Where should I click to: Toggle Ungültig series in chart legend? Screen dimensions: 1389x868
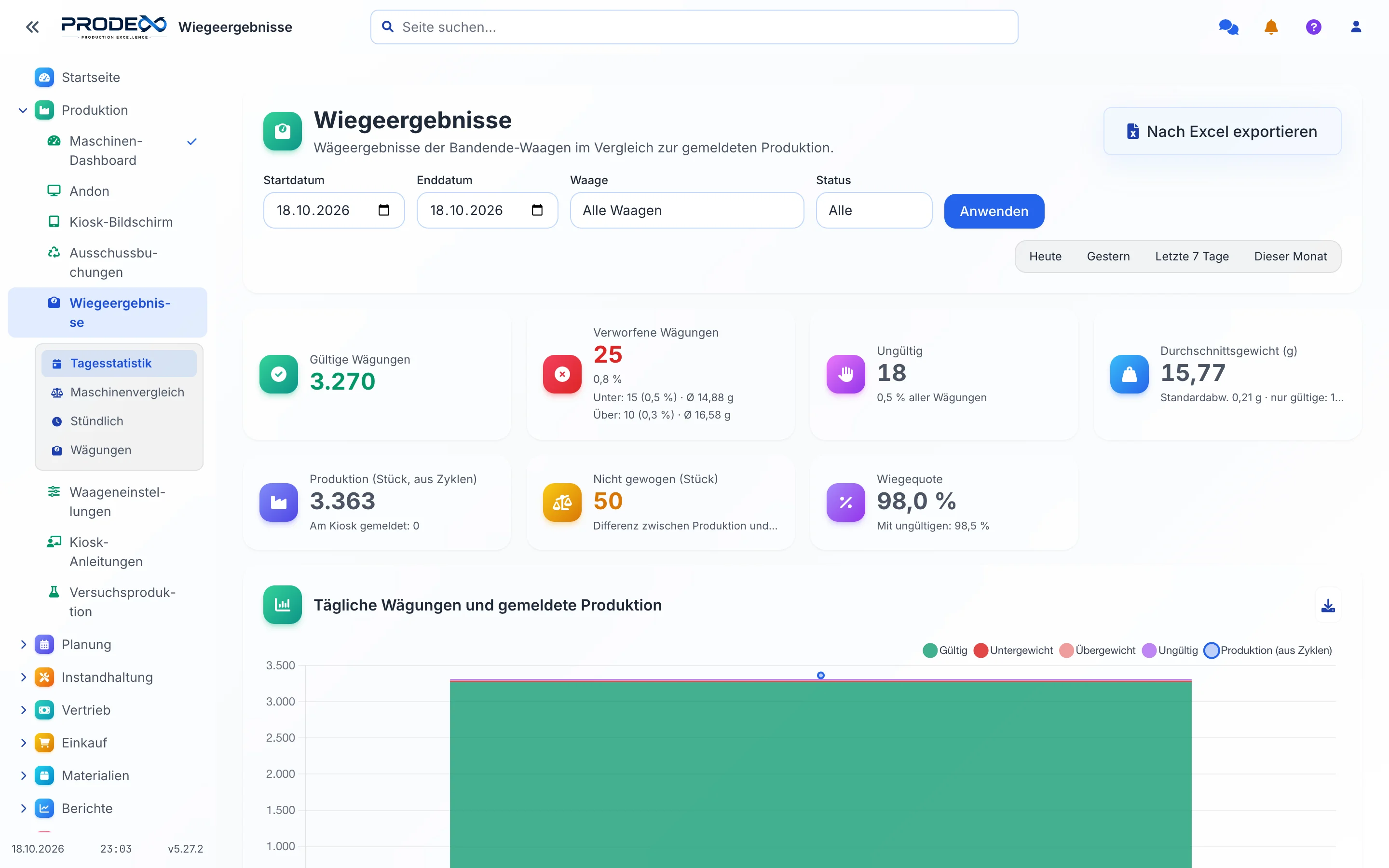[x=1170, y=651]
